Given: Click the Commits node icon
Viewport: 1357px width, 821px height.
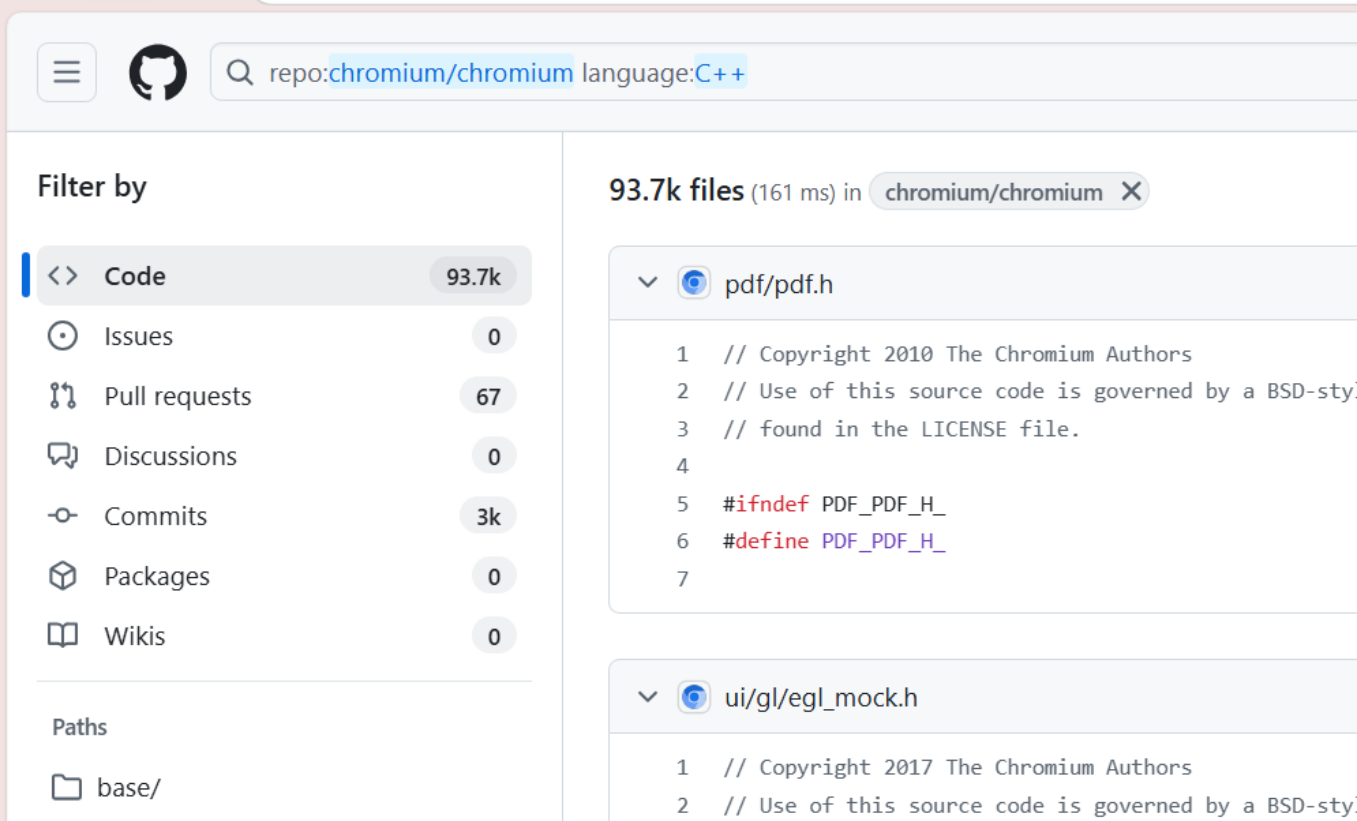Looking at the screenshot, I should [63, 516].
